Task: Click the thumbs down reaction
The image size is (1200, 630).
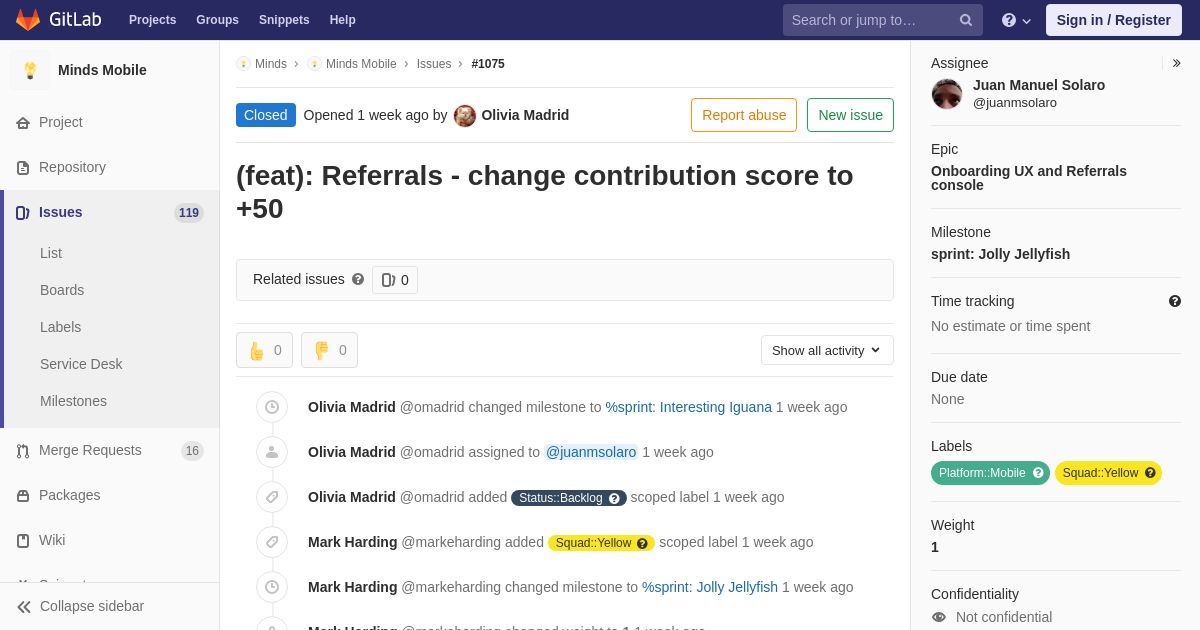Action: [x=329, y=350]
